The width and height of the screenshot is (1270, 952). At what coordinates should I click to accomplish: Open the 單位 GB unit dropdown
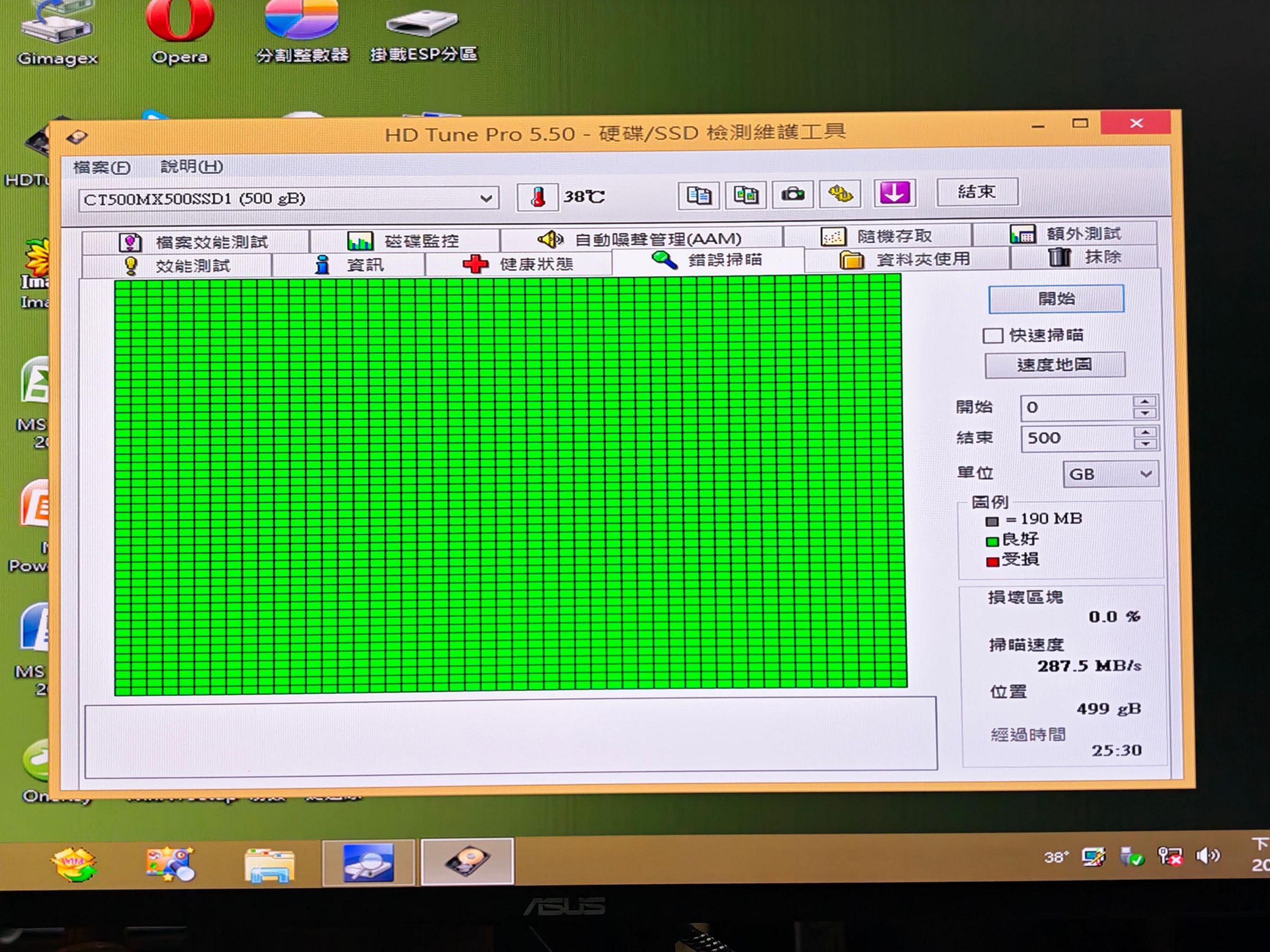1110,474
